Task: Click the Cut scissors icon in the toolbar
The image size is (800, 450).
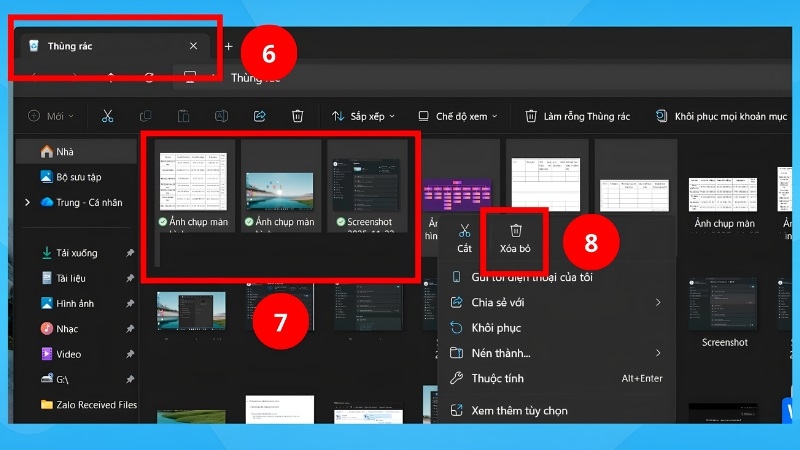Action: [x=107, y=116]
